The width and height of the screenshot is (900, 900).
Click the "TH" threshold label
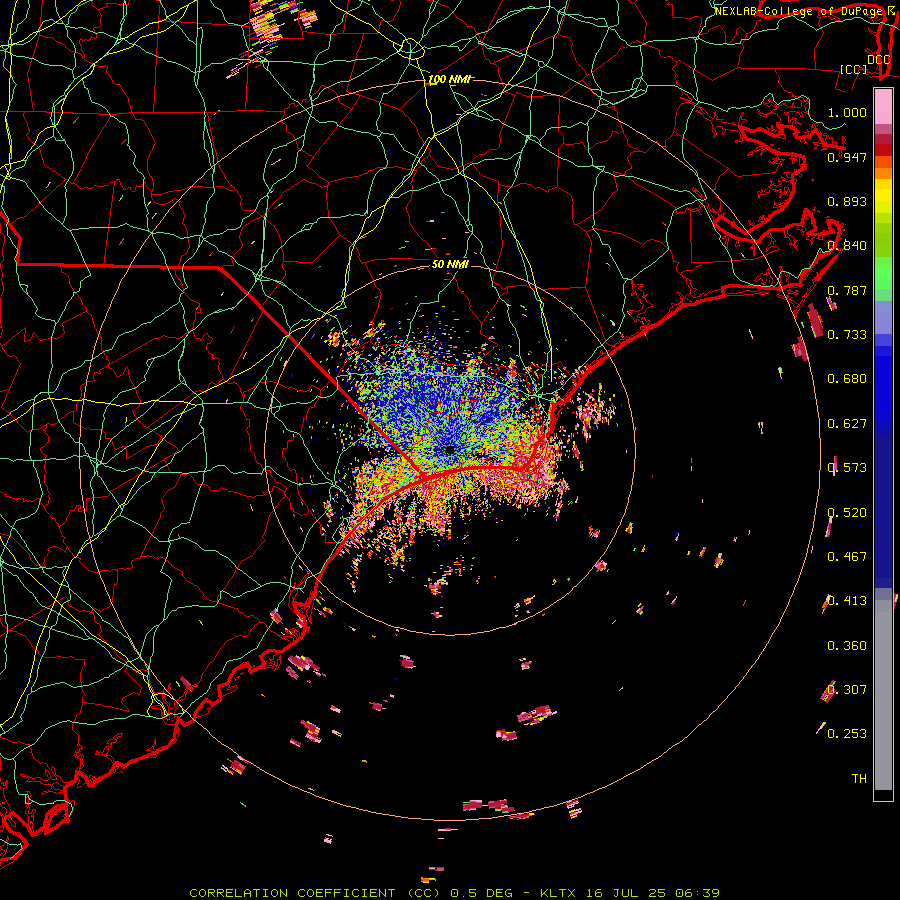pos(859,779)
